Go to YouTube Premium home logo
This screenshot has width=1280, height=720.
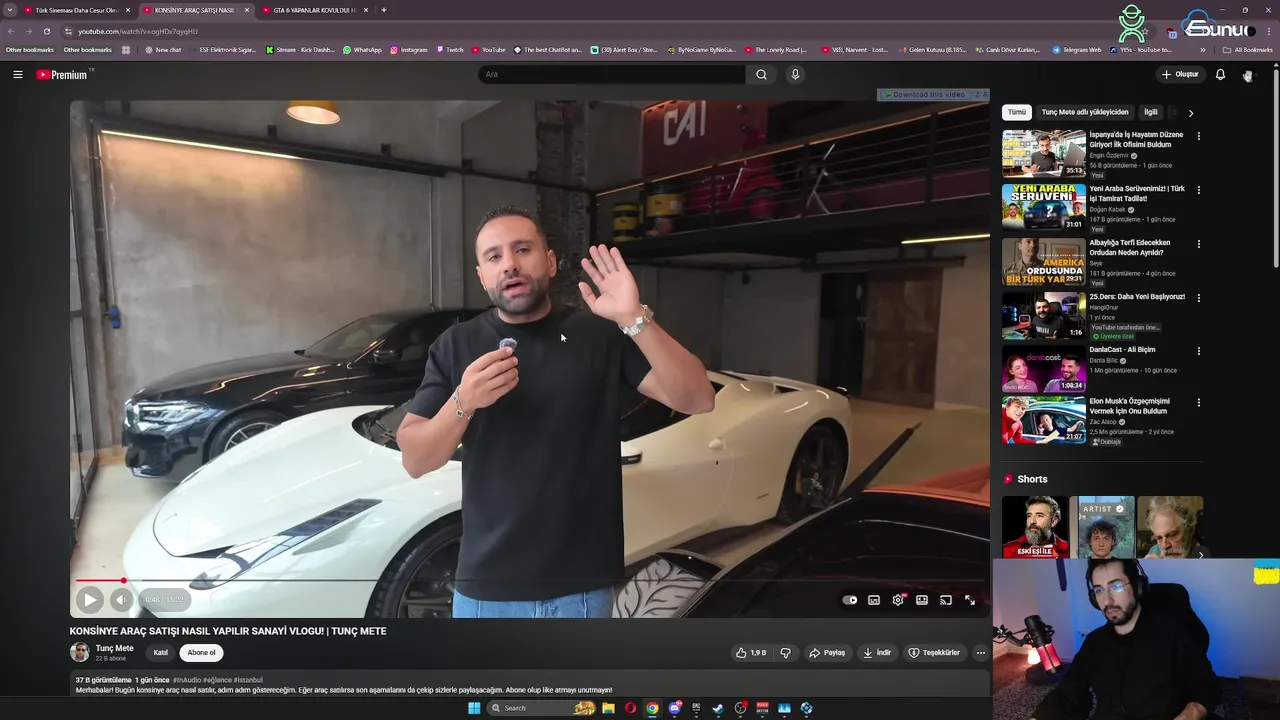62,74
